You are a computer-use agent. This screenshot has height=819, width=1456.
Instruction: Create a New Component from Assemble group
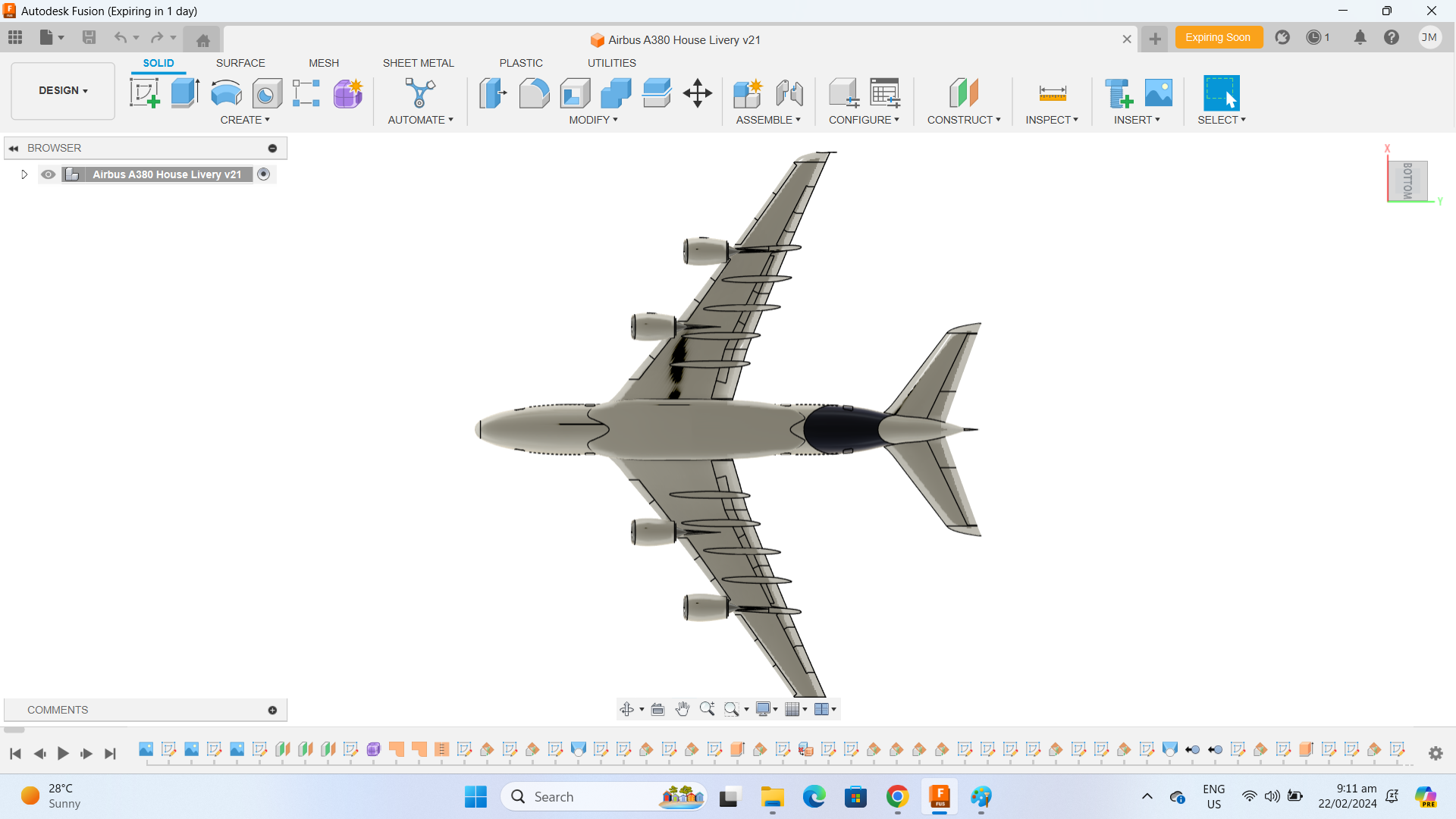coord(748,93)
